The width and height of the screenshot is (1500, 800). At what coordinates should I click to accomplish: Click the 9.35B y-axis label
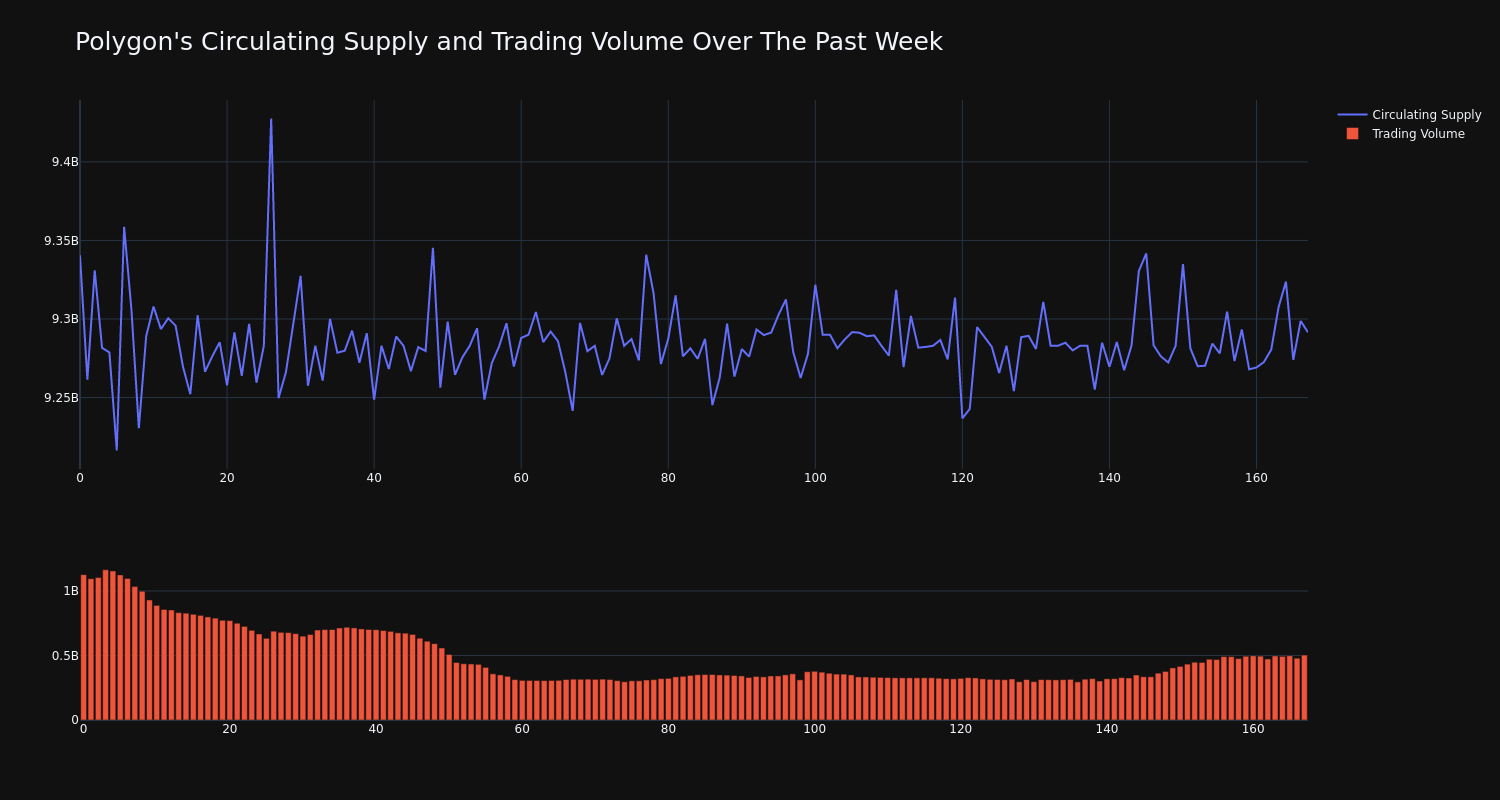(x=61, y=241)
